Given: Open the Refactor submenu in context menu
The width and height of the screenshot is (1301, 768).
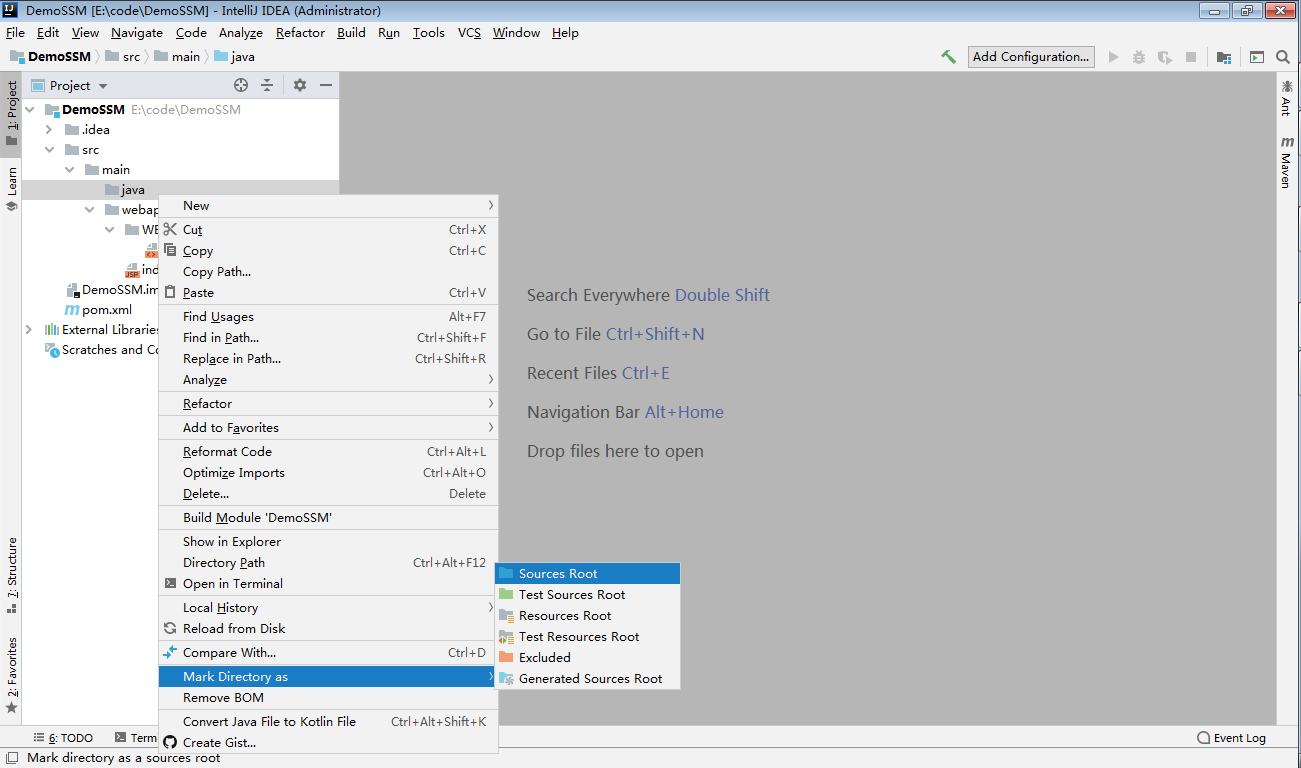Looking at the screenshot, I should [x=328, y=404].
